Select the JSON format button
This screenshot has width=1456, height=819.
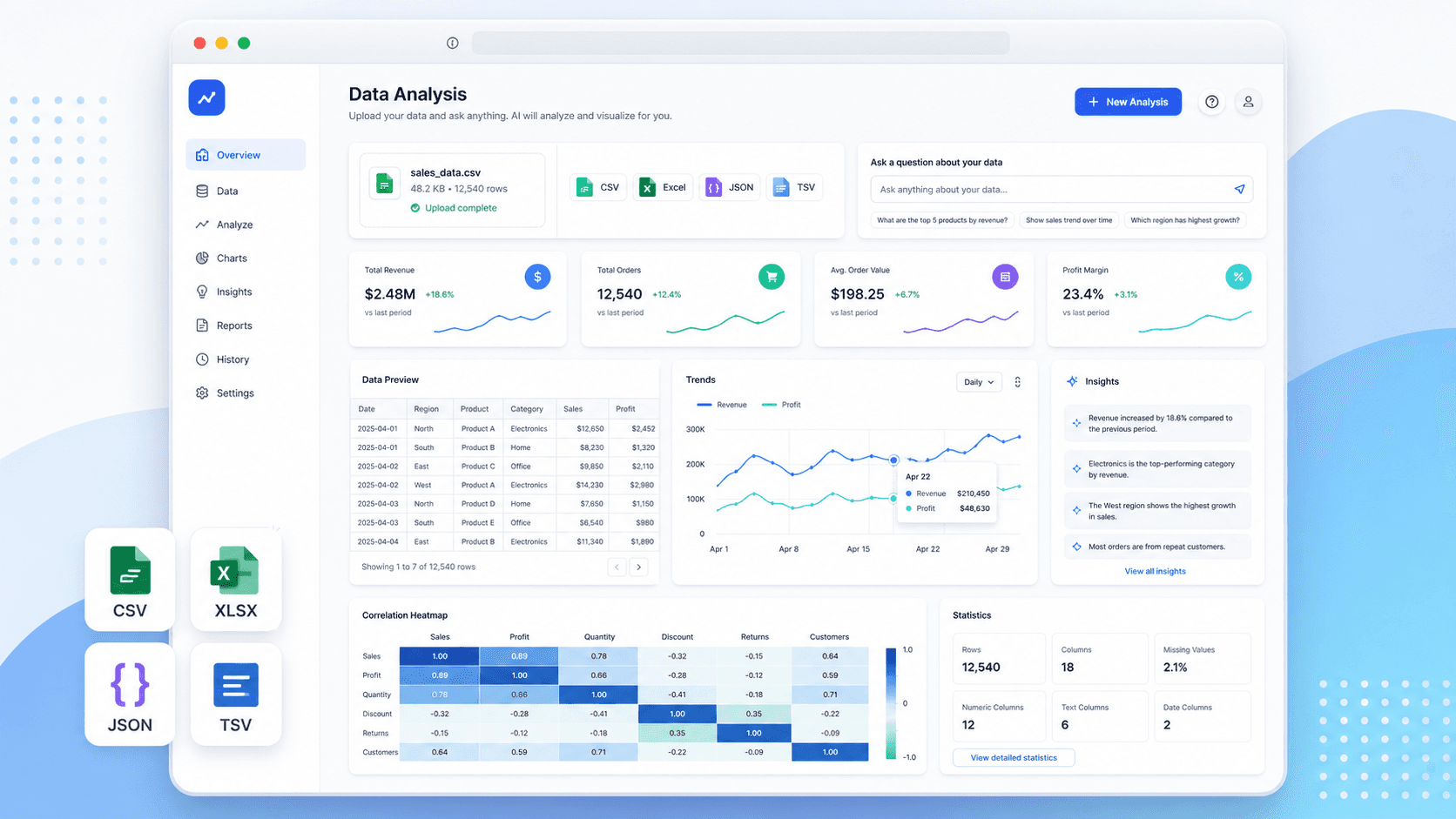click(730, 187)
